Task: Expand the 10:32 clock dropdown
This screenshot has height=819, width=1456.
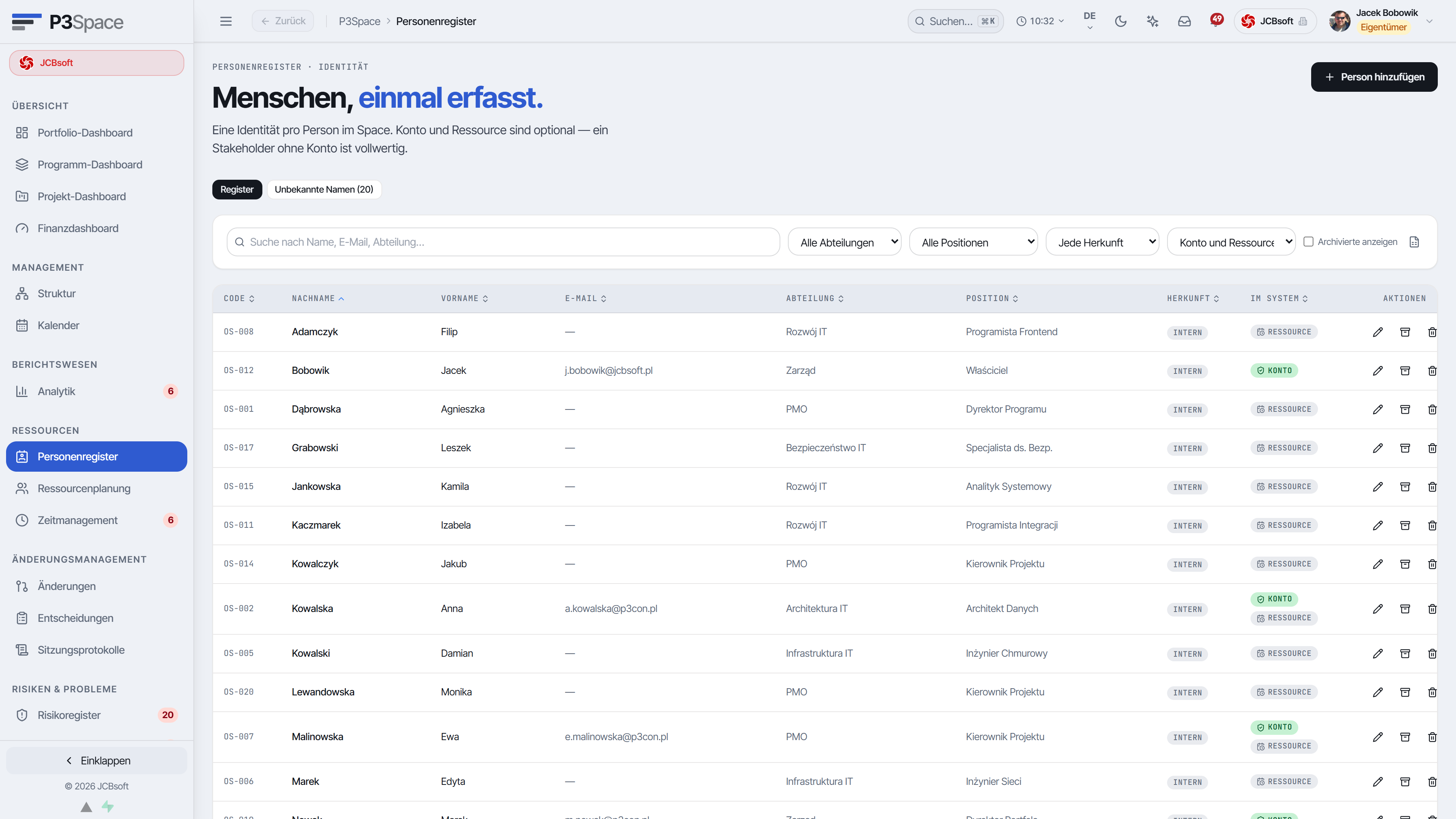Action: click(x=1040, y=21)
